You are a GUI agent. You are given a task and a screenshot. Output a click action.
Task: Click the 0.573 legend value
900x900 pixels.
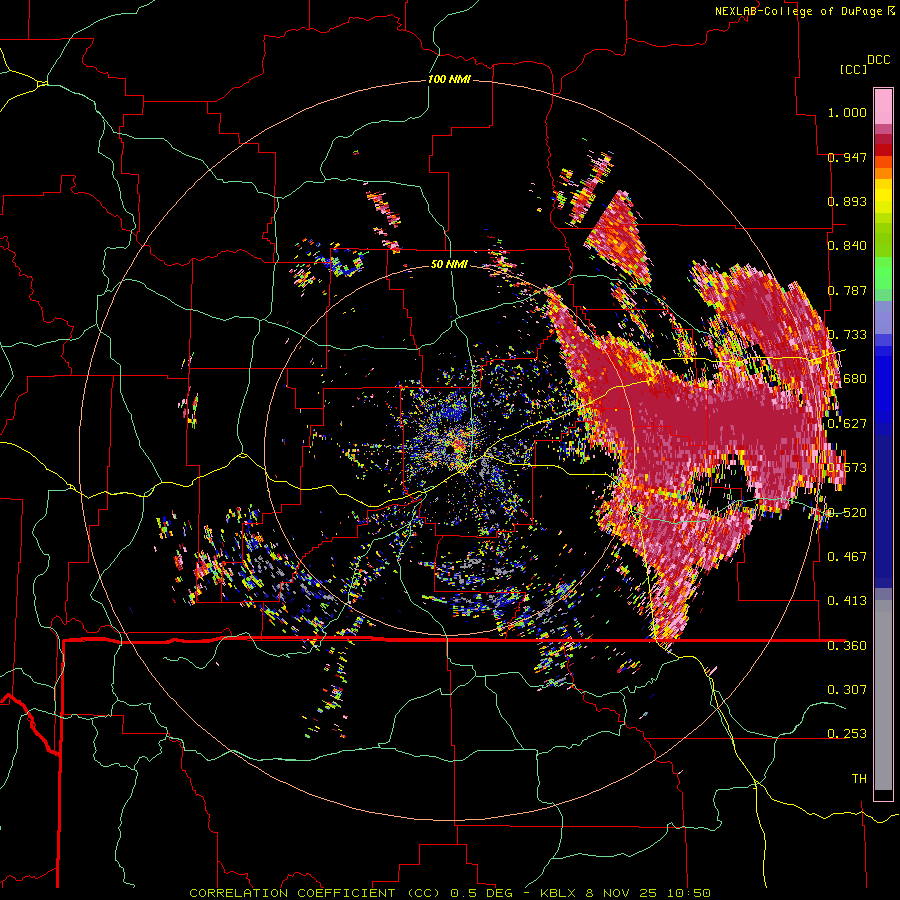coord(847,468)
